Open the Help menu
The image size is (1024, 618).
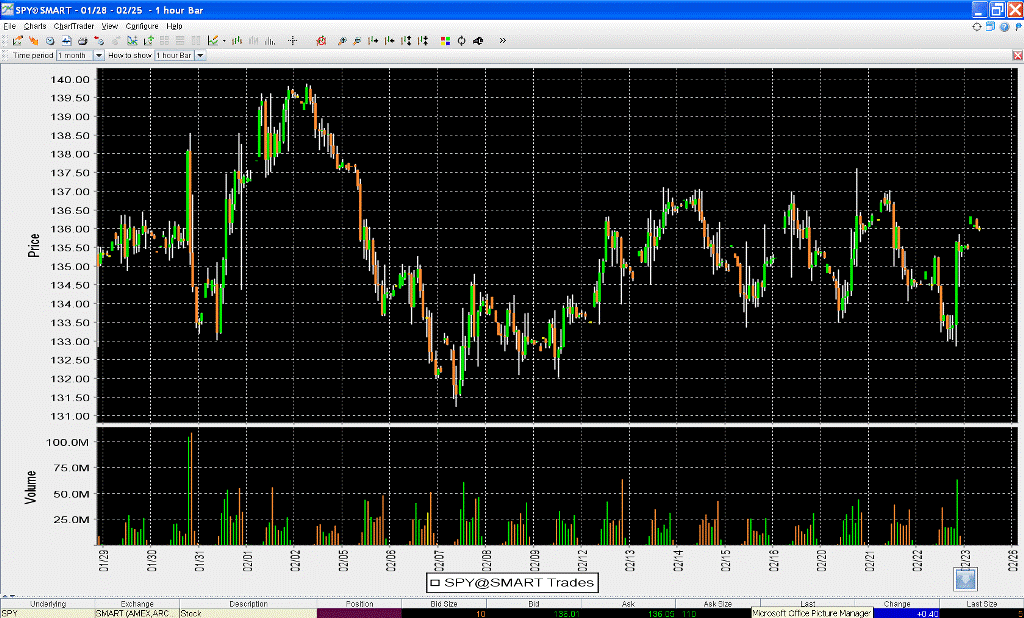(x=174, y=26)
